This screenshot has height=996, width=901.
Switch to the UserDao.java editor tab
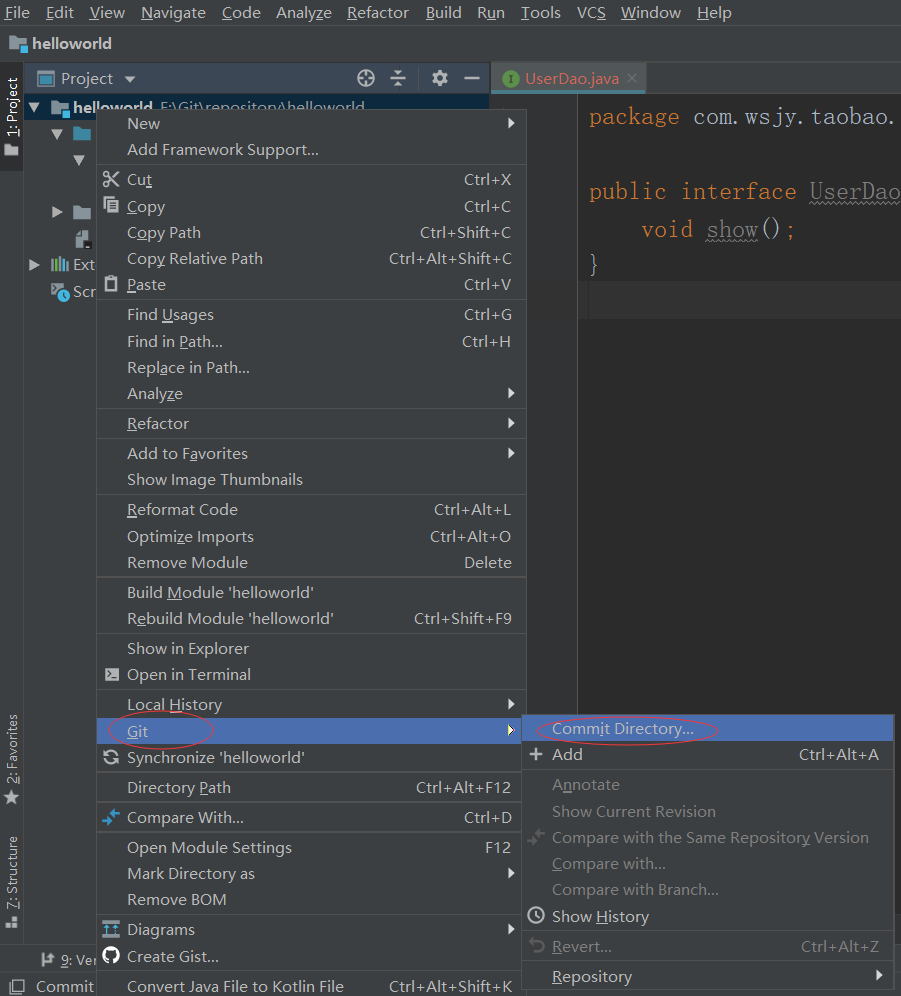pyautogui.click(x=571, y=78)
